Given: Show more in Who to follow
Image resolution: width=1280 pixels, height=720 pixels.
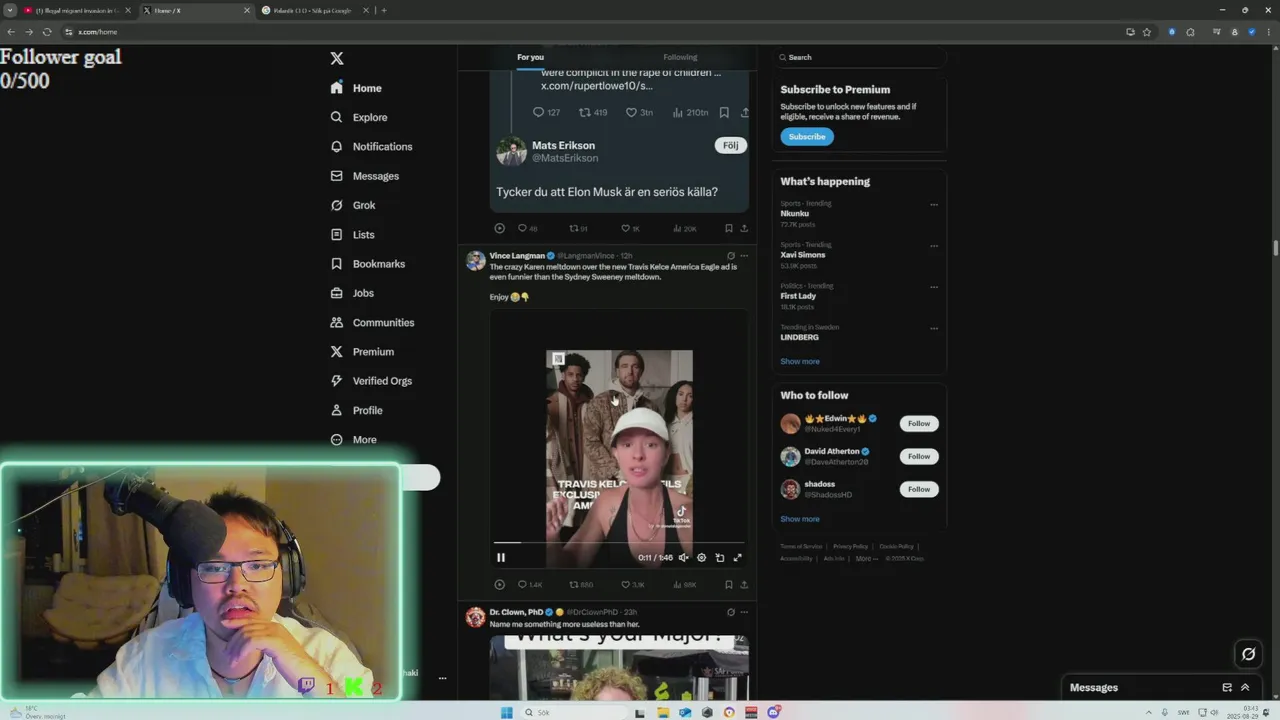Looking at the screenshot, I should click(x=800, y=519).
